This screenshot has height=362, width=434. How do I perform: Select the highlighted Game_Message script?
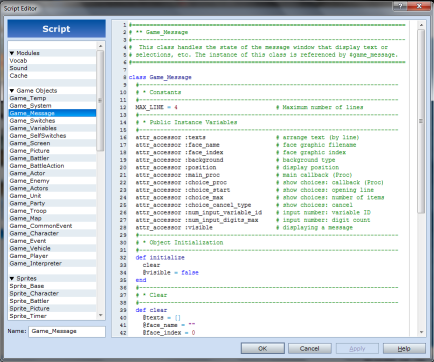tap(52, 113)
